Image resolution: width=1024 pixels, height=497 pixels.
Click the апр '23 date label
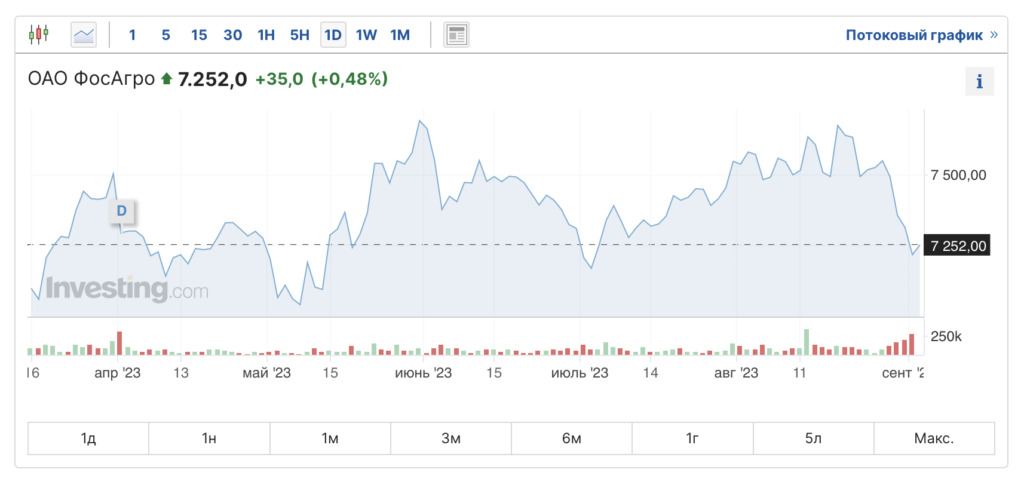click(x=118, y=374)
